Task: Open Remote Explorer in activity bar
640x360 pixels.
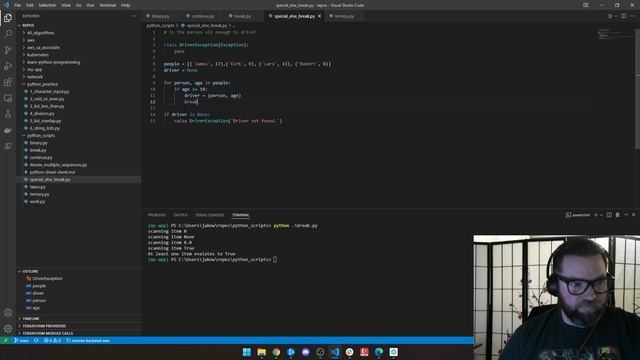Action: pos(8,98)
